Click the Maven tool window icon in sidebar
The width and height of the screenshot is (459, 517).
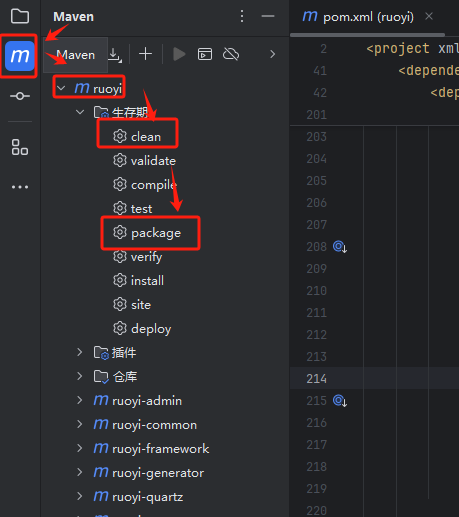click(x=20, y=56)
